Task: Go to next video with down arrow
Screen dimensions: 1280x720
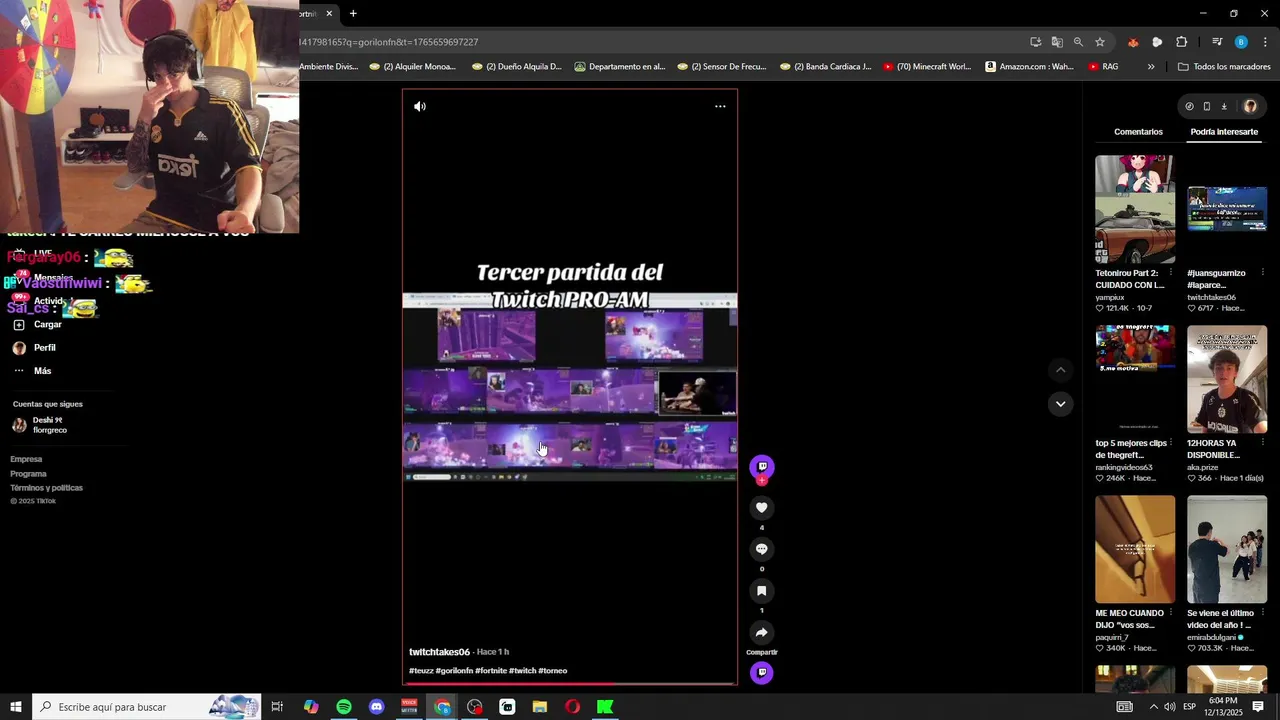Action: 1060,404
